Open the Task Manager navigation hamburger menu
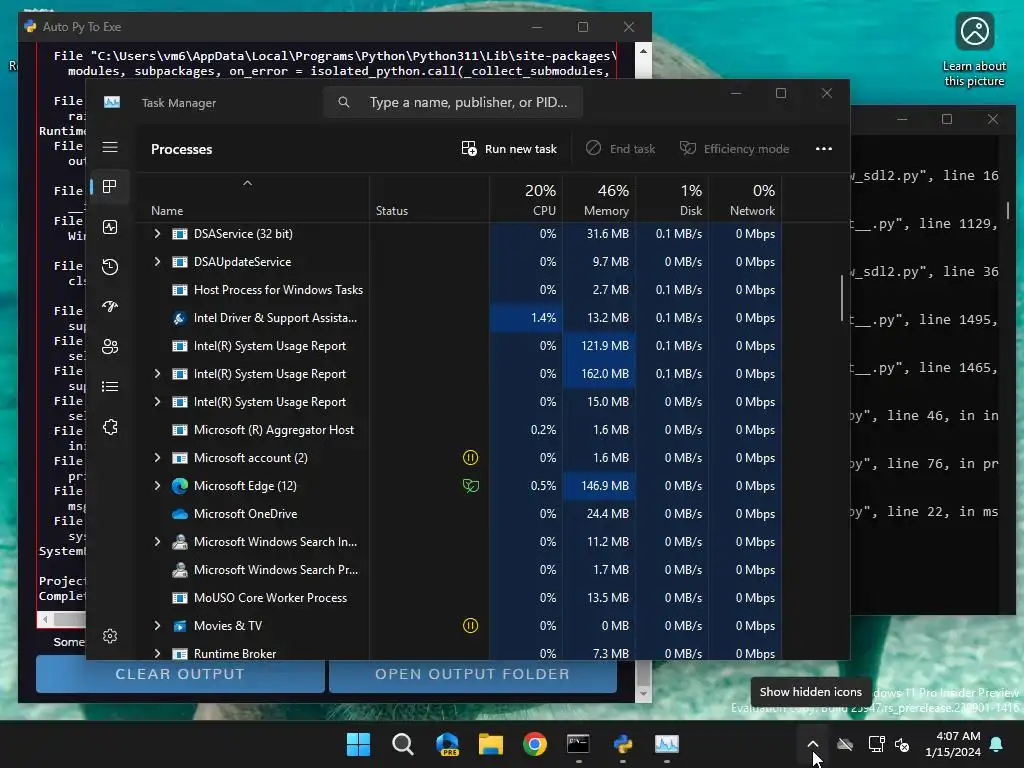 tap(110, 147)
